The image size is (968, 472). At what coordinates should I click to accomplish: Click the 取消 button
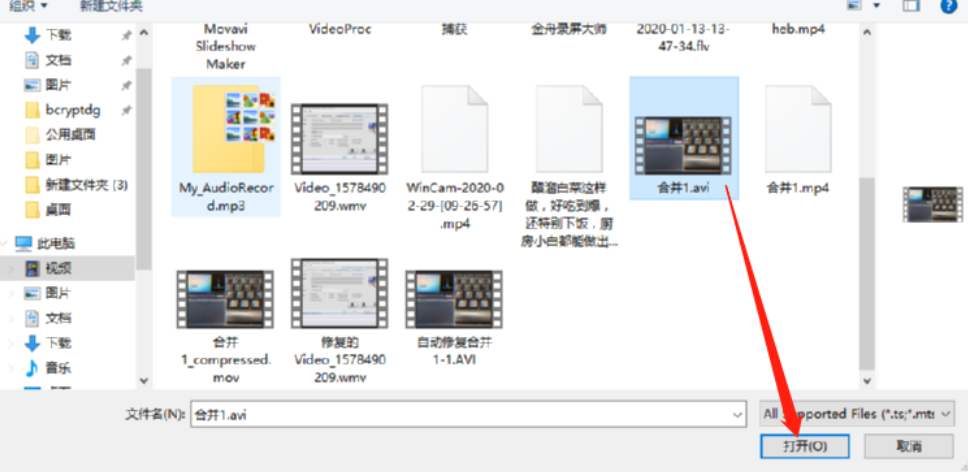(909, 445)
